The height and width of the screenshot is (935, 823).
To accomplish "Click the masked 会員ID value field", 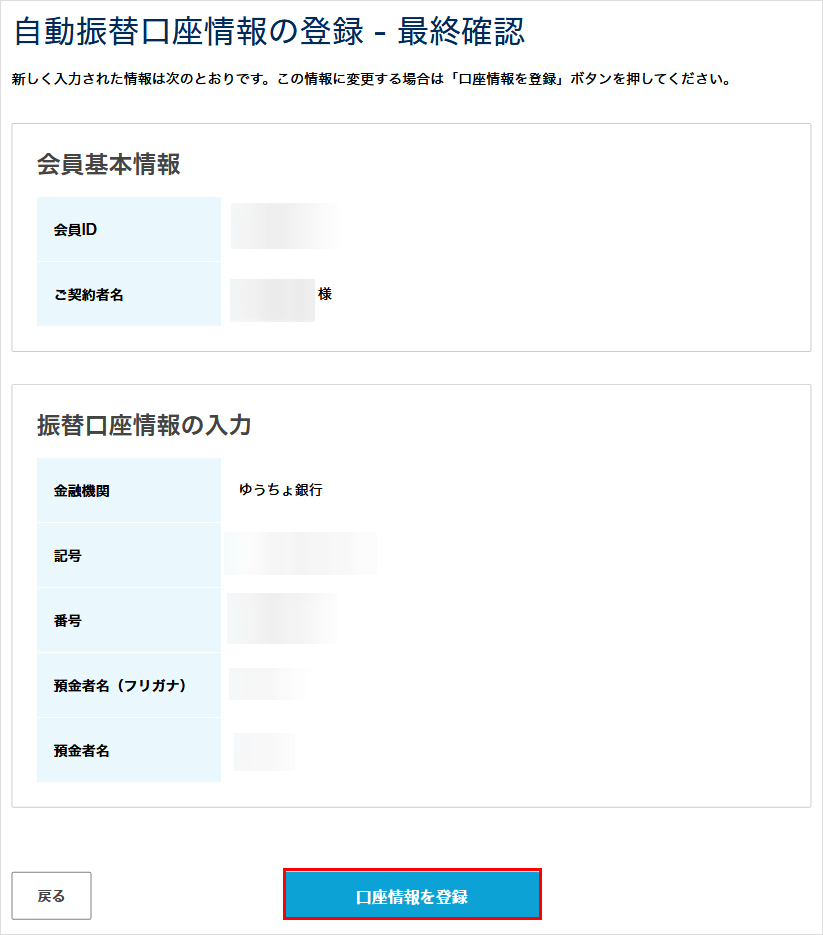I will coord(284,226).
